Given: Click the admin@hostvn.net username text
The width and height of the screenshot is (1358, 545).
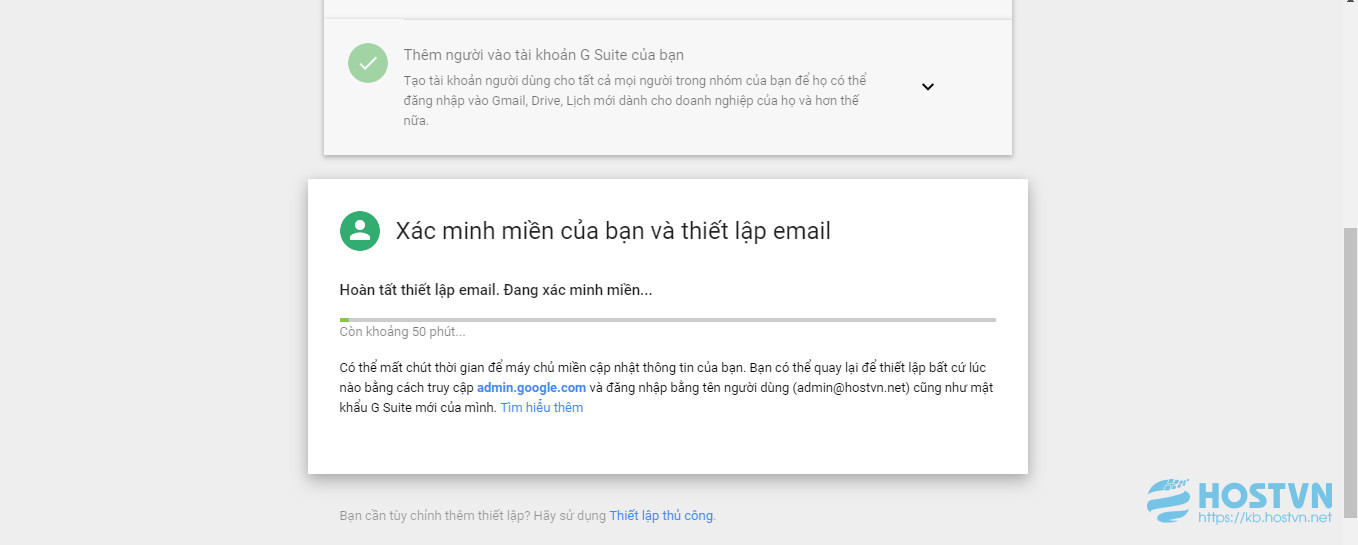Looking at the screenshot, I should tap(852, 388).
